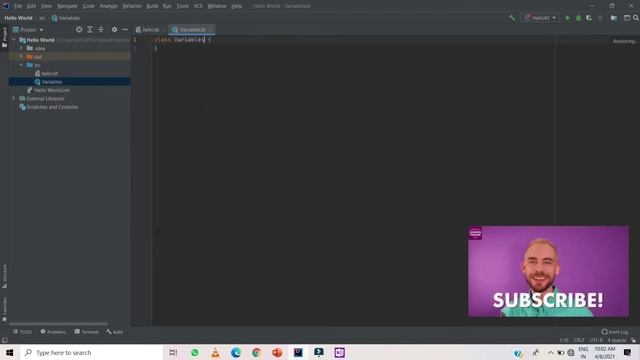
Task: Run with Coverage using shield icon
Action: coord(589,18)
